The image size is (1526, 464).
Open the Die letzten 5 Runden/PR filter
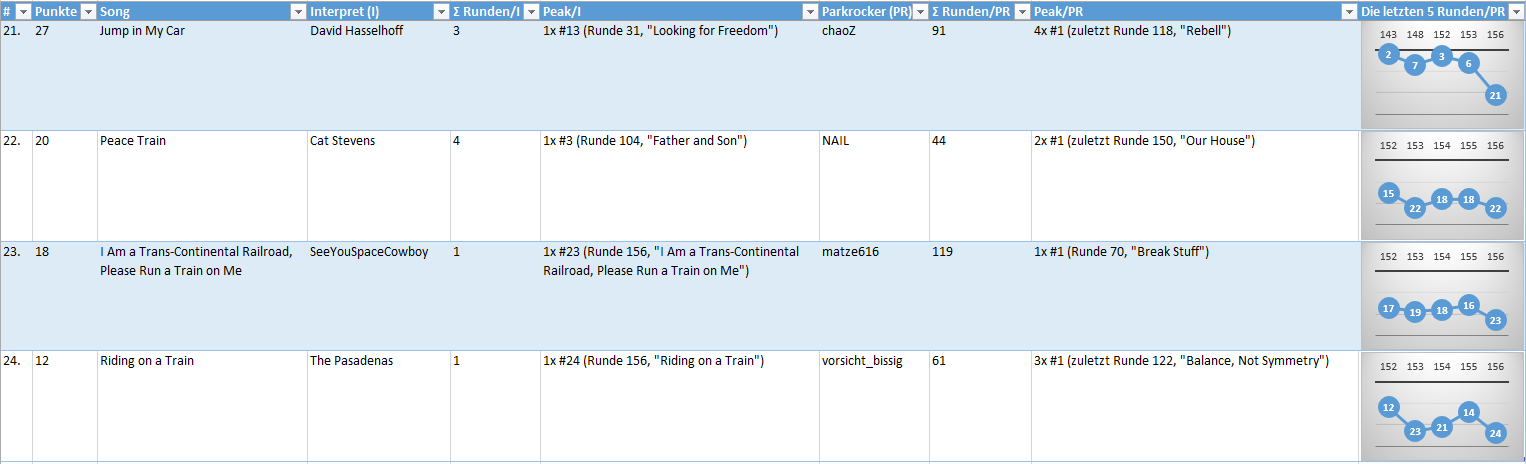coord(1516,11)
